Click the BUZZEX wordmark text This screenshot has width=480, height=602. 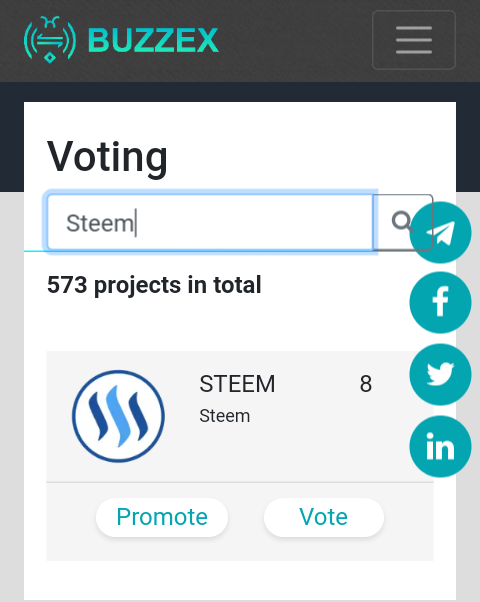(x=153, y=40)
